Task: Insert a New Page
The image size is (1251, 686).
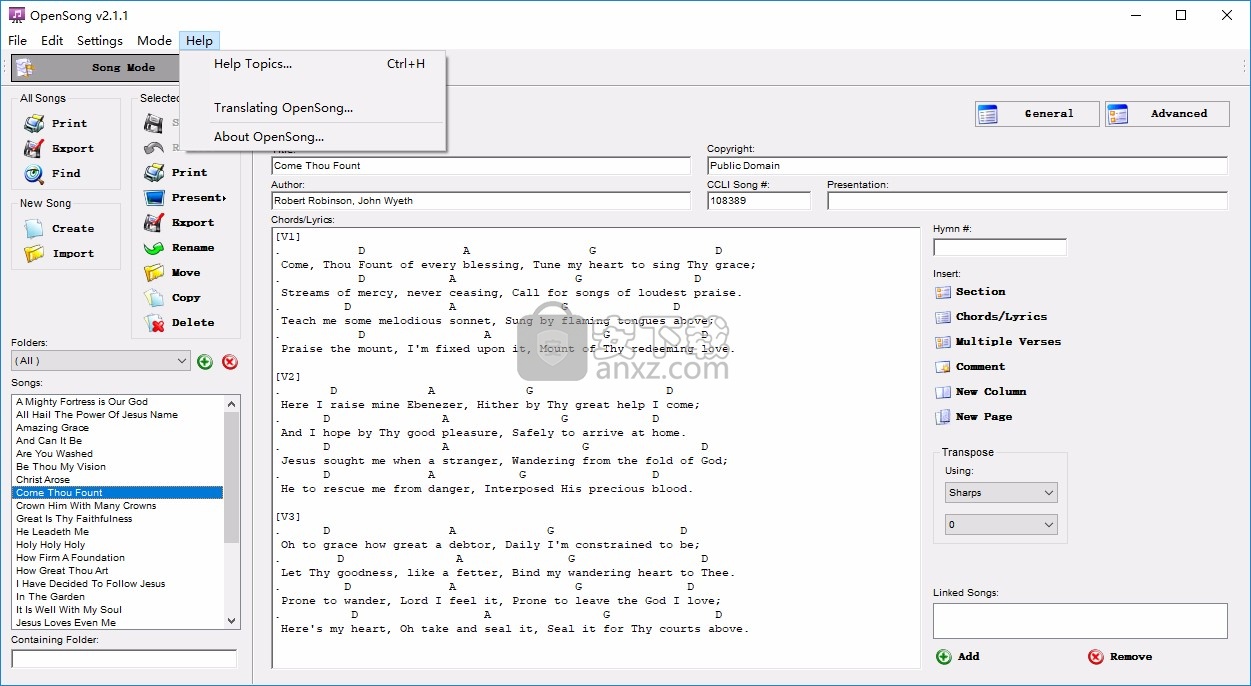Action: (x=973, y=417)
